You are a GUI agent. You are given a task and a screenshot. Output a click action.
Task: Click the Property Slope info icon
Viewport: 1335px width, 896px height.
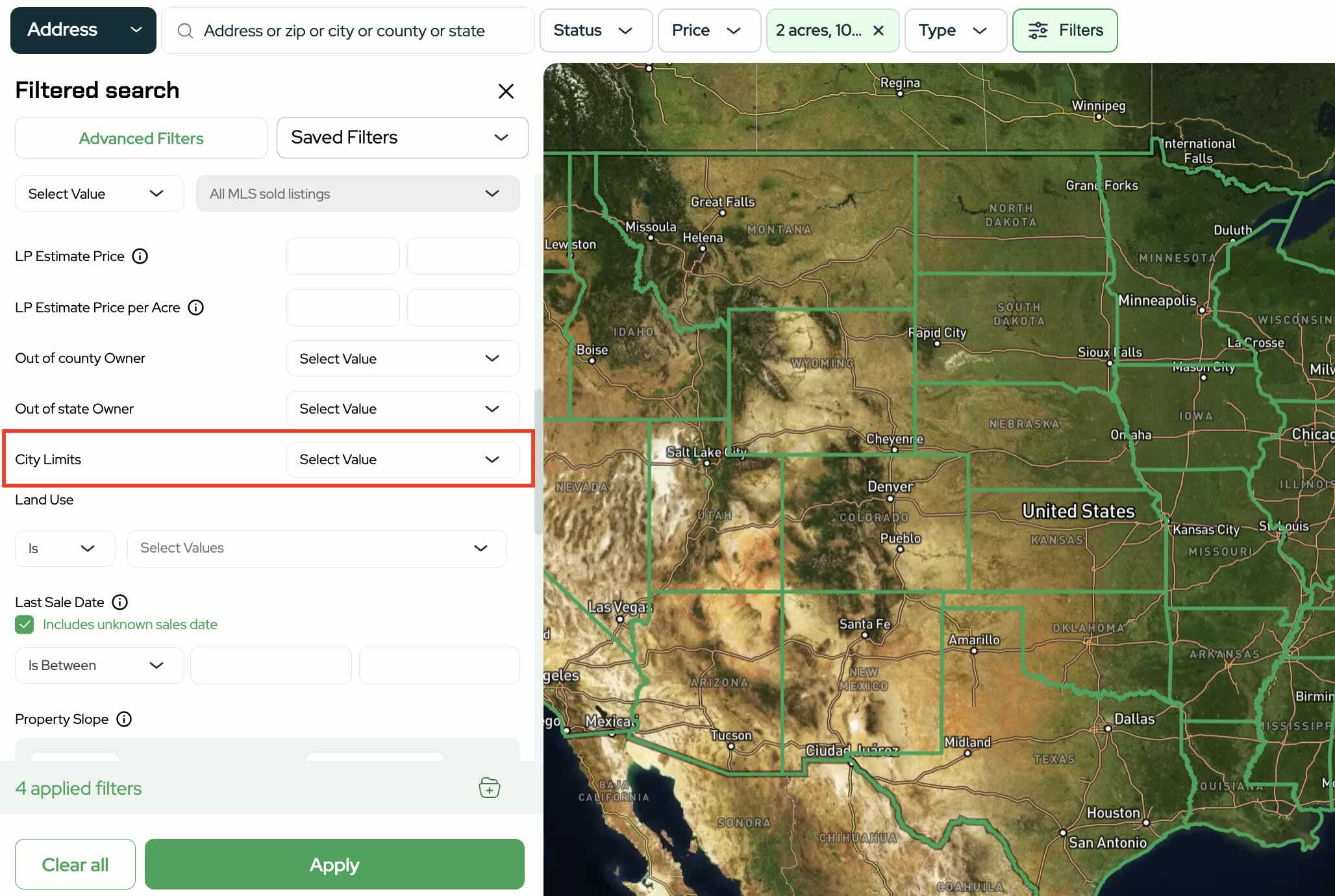pyautogui.click(x=124, y=719)
